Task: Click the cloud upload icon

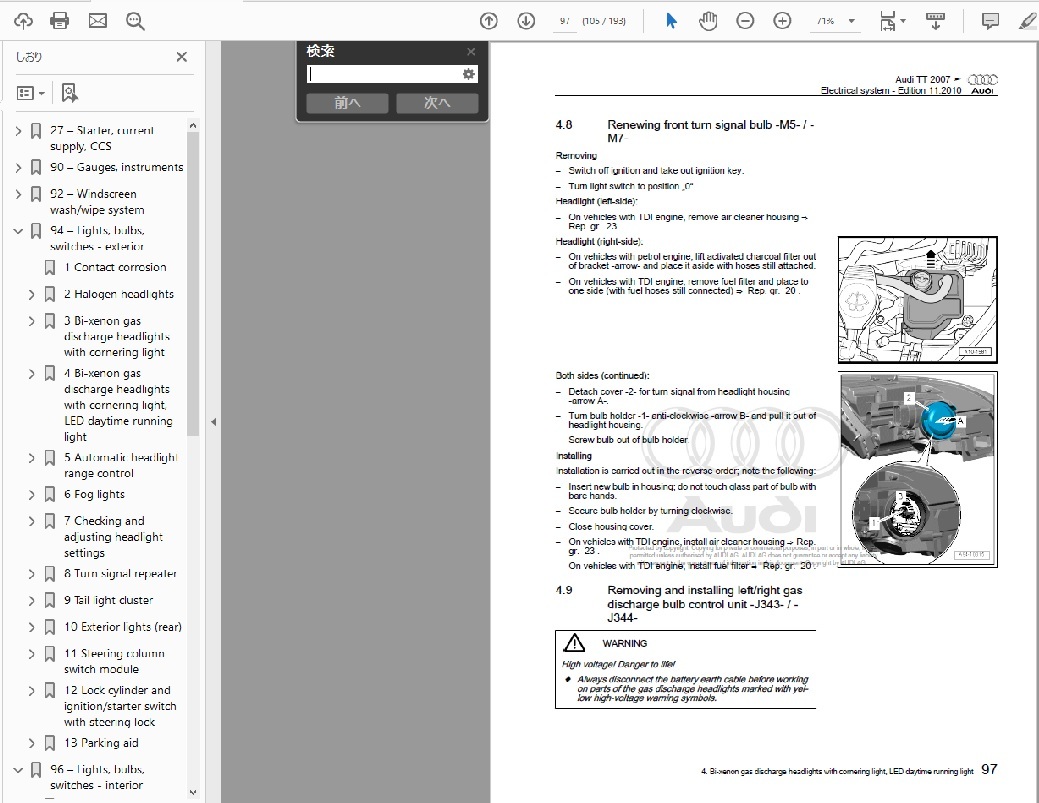Action: tap(22, 20)
